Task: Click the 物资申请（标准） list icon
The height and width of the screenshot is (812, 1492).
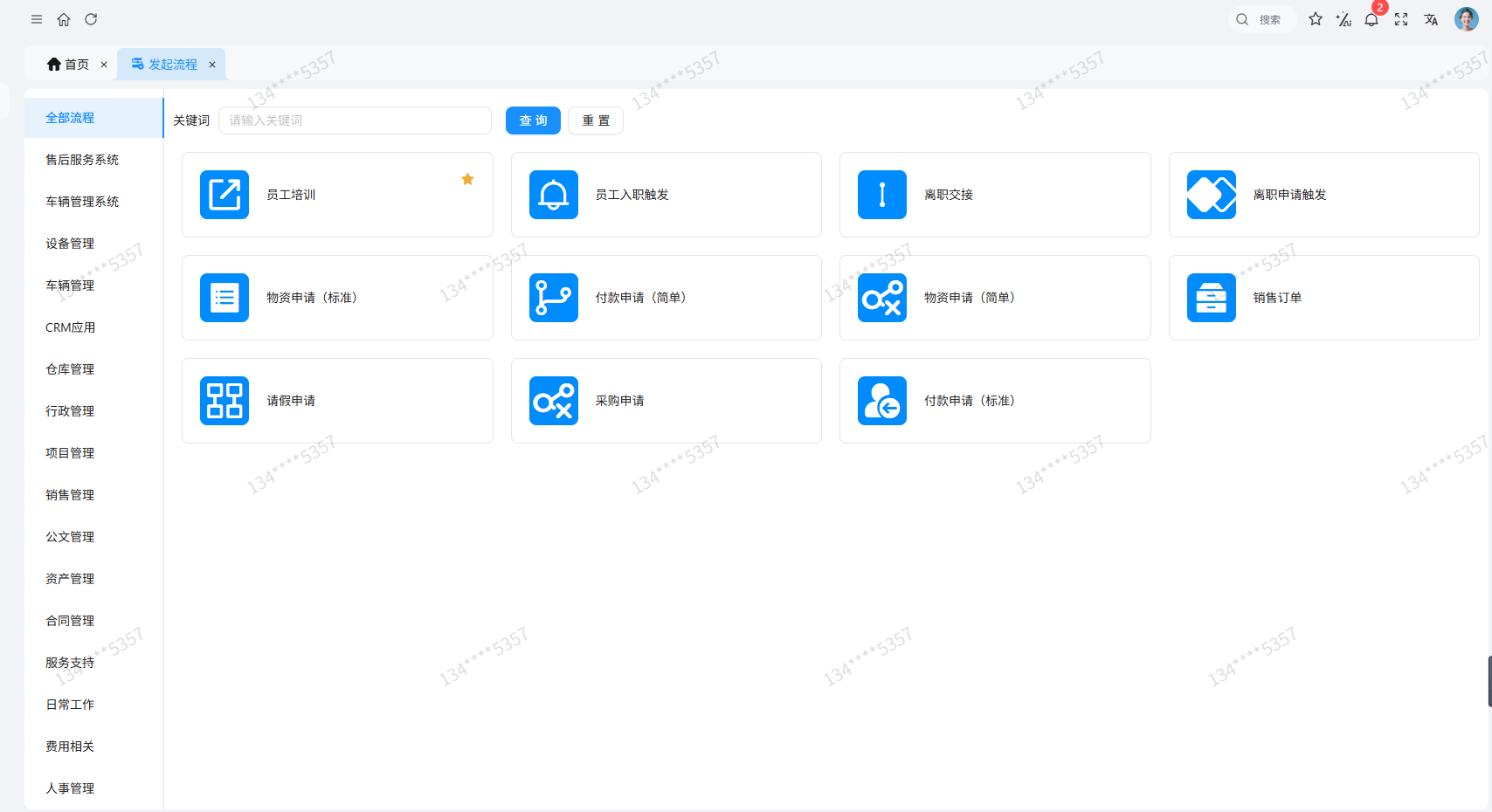Action: point(224,298)
